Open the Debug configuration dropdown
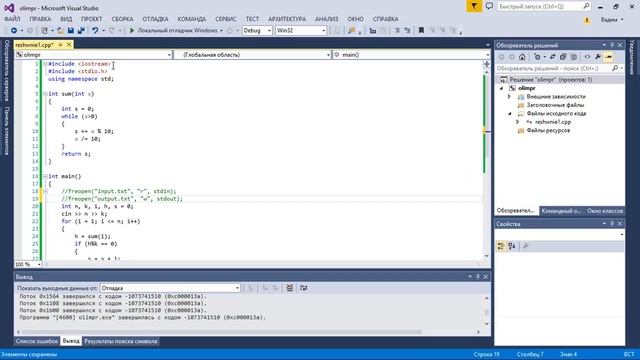Viewport: 640px width, 360px height. click(257, 31)
